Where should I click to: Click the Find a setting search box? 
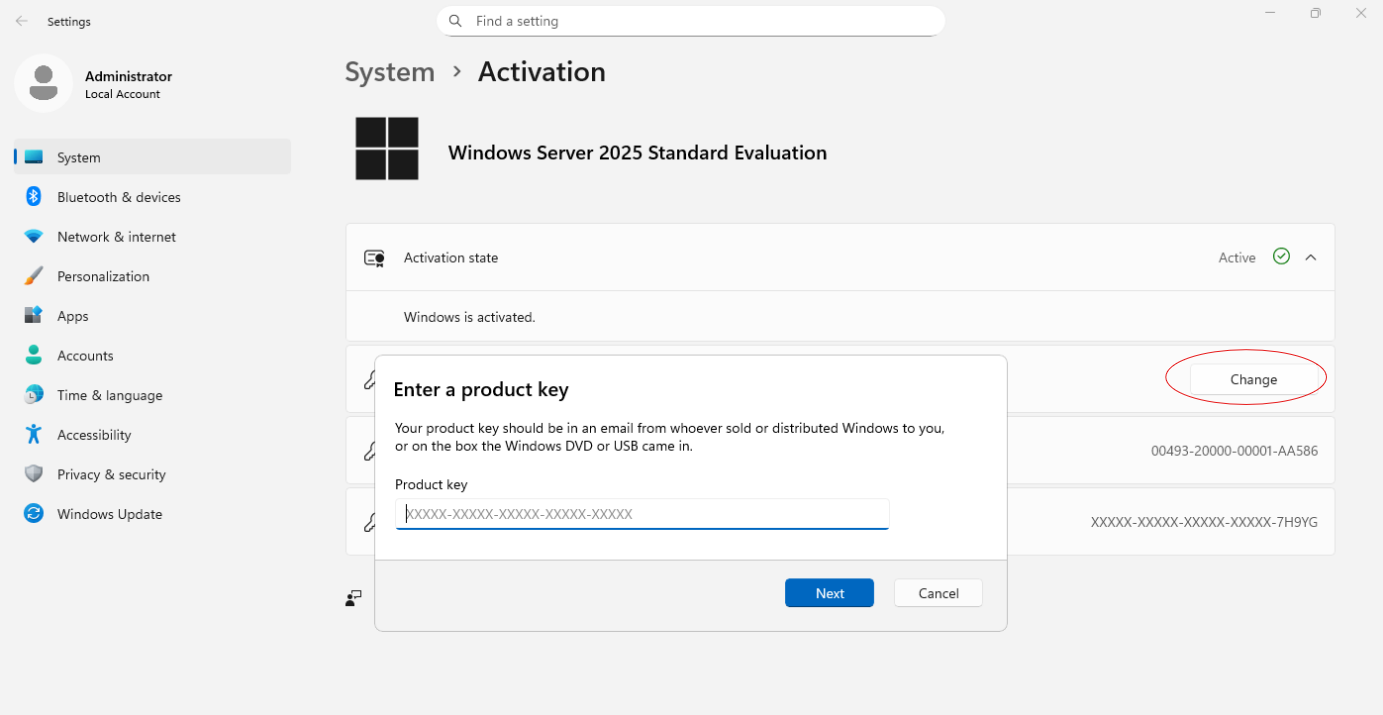691,21
